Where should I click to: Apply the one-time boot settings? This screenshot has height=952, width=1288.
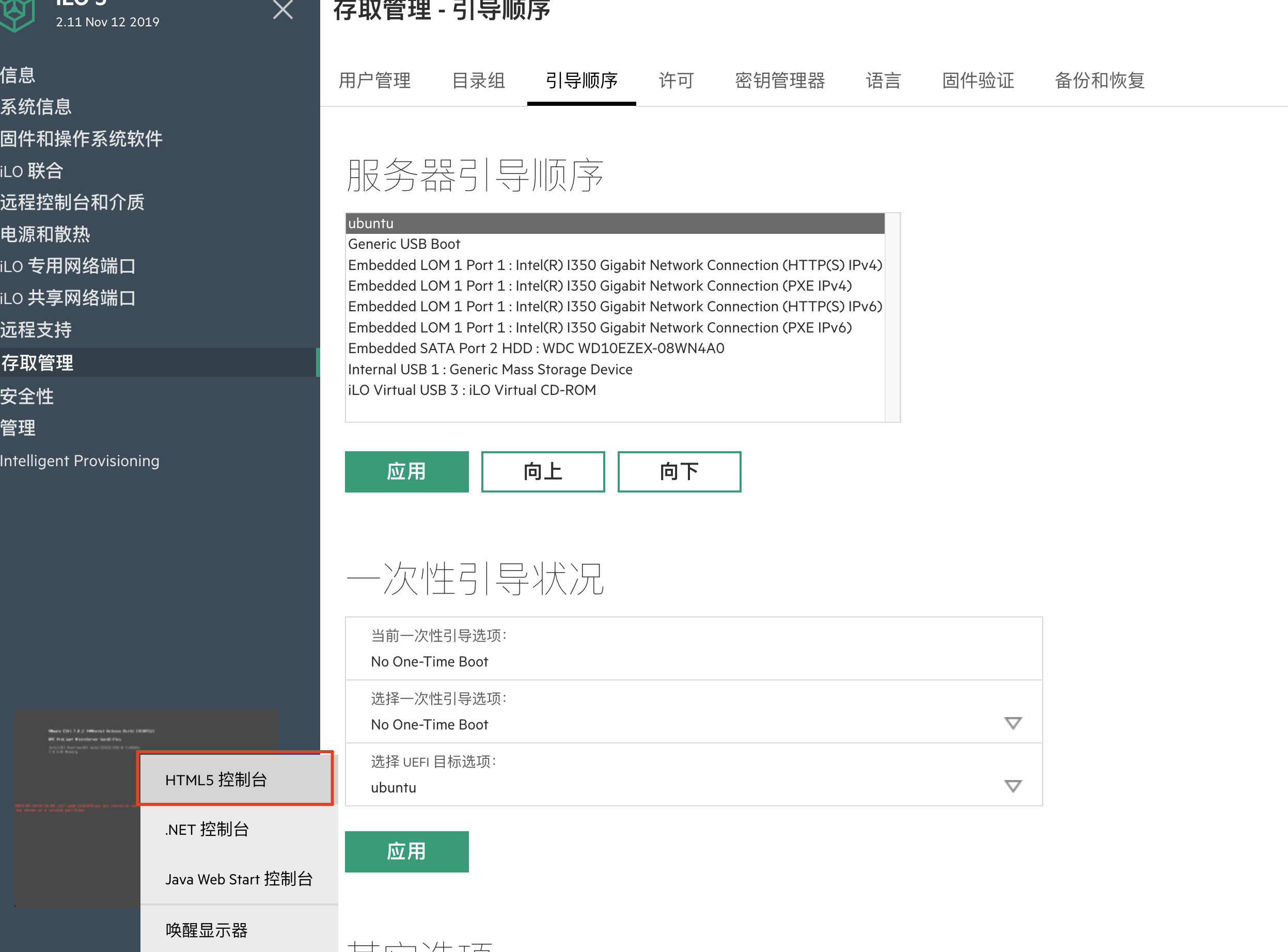pyautogui.click(x=406, y=851)
